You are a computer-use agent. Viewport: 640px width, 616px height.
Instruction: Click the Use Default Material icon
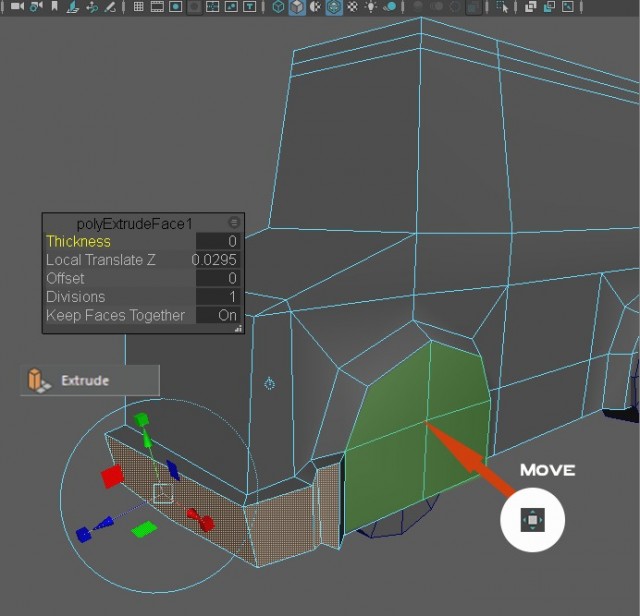point(315,7)
